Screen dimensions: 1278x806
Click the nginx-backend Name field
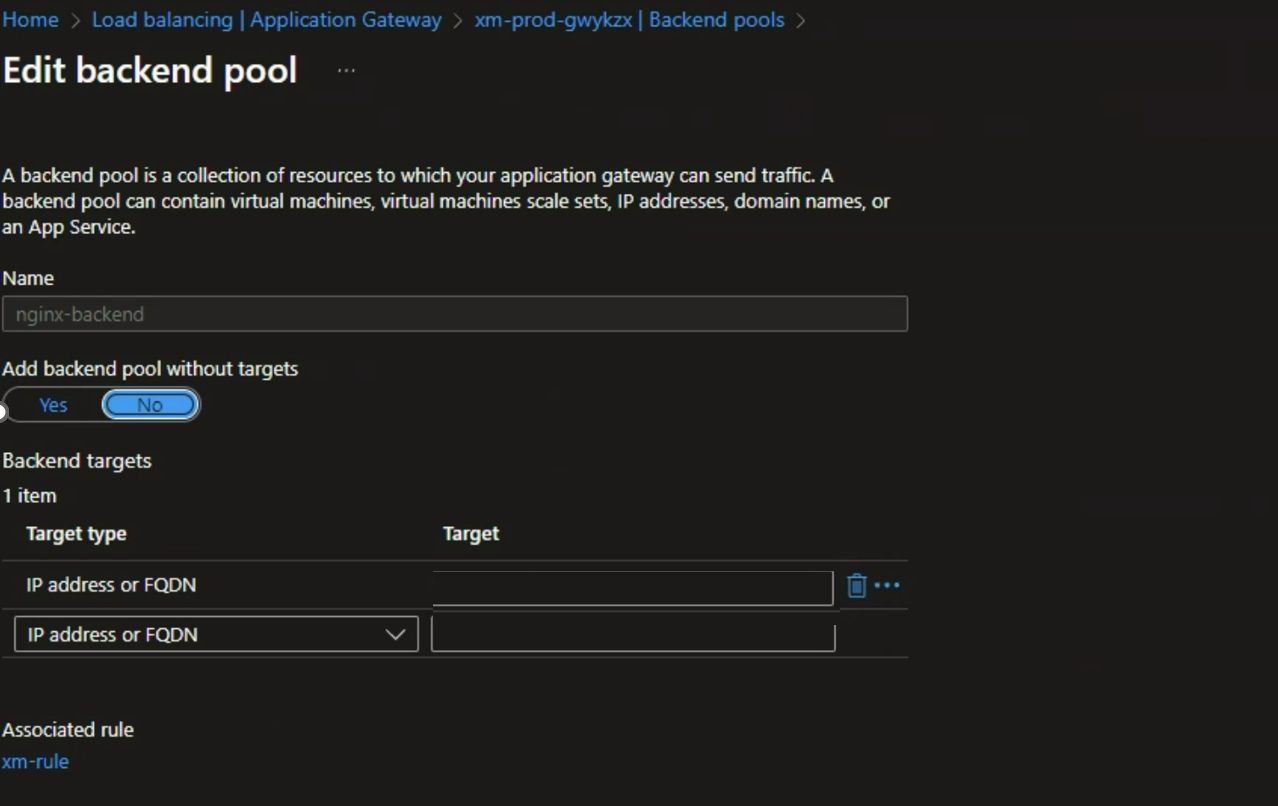(x=455, y=314)
